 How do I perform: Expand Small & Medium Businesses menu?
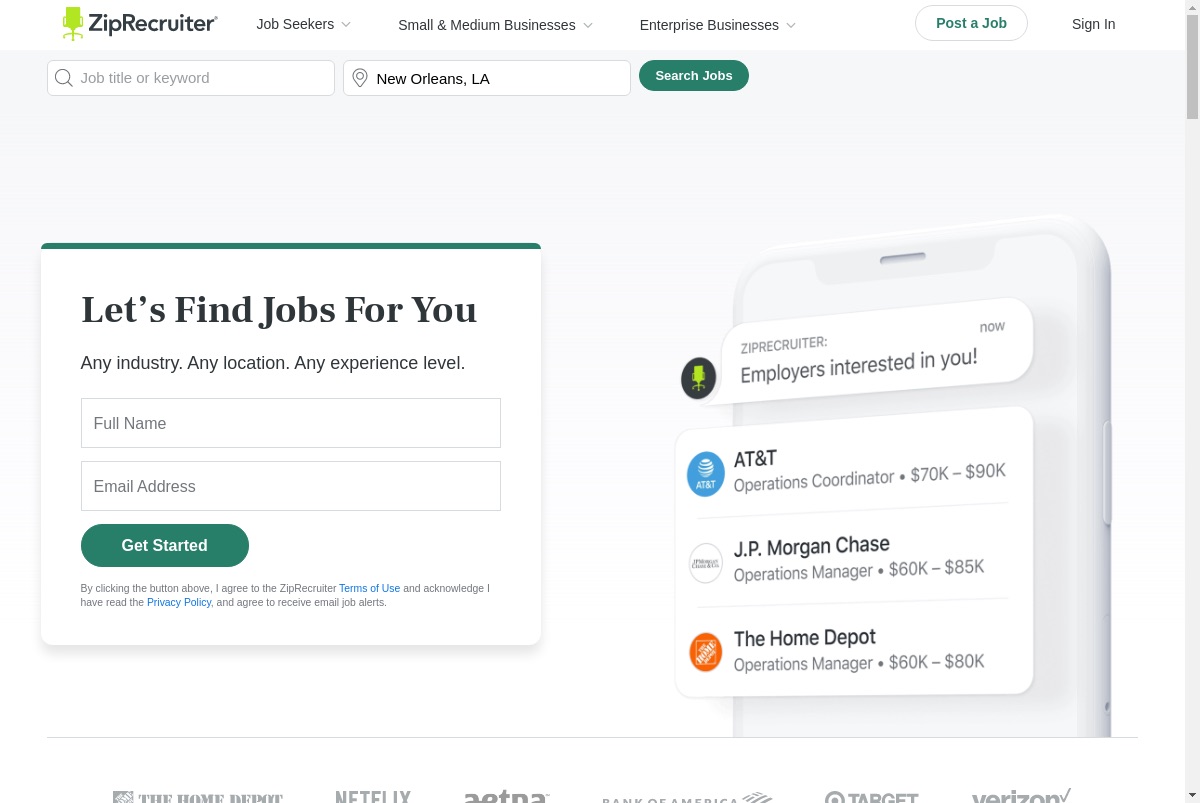495,25
